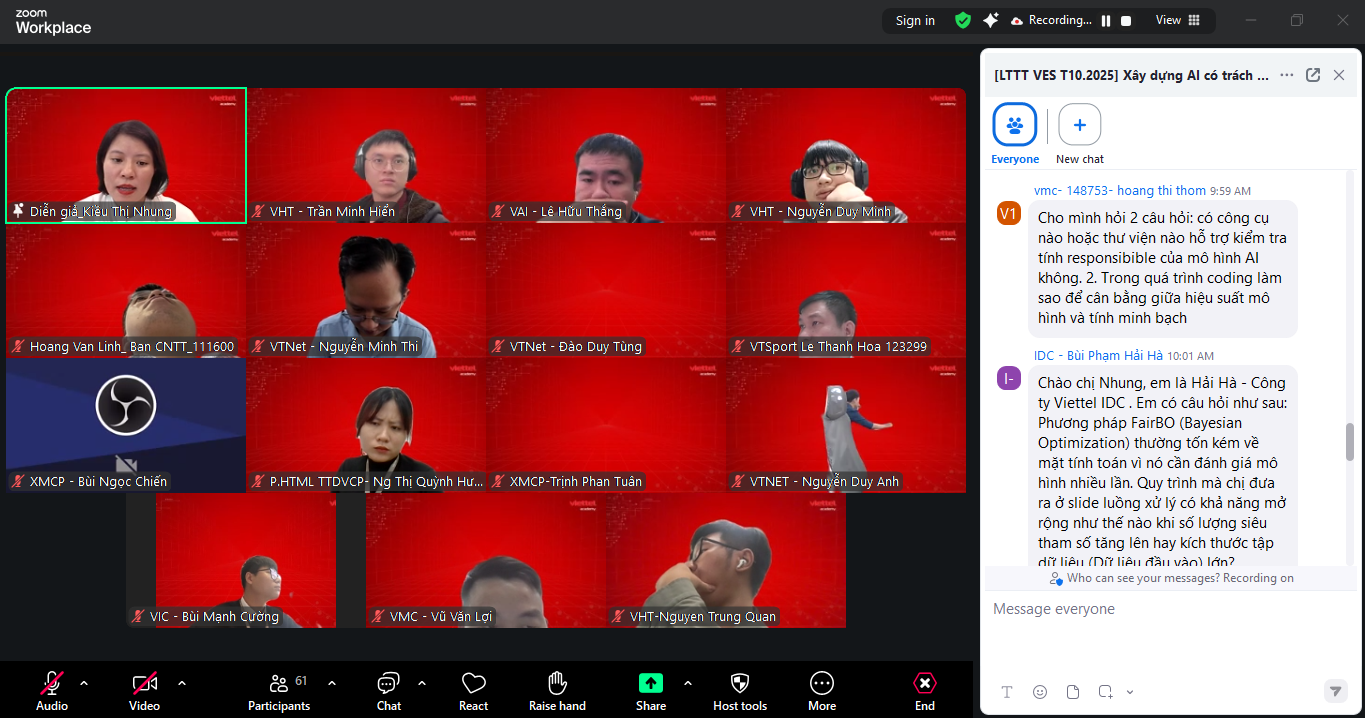Open chat text formatting options

pos(1007,692)
